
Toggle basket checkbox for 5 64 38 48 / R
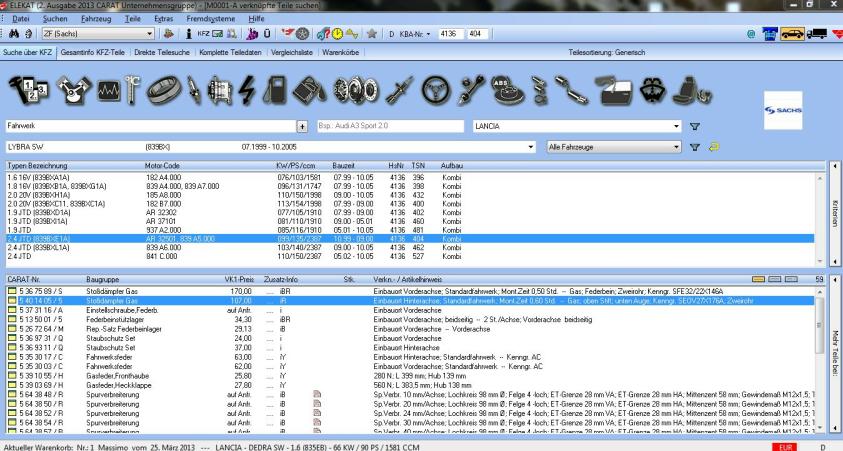[x=12, y=395]
